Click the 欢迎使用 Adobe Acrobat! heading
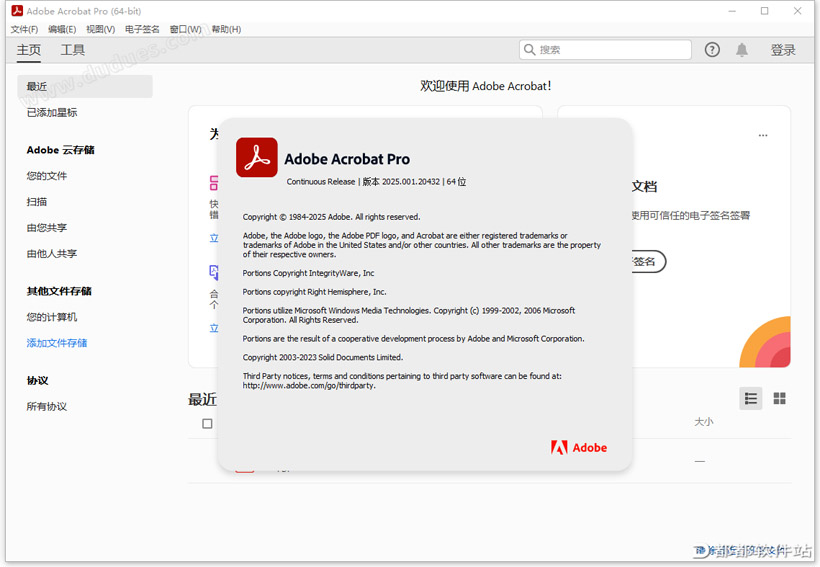This screenshot has height=567, width=820. [485, 86]
